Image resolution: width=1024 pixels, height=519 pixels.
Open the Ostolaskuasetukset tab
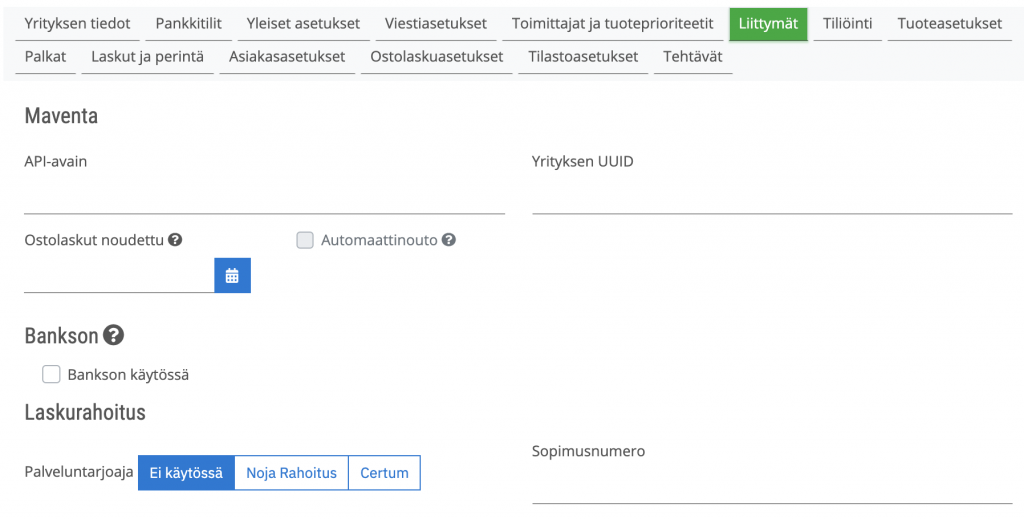[x=436, y=57]
